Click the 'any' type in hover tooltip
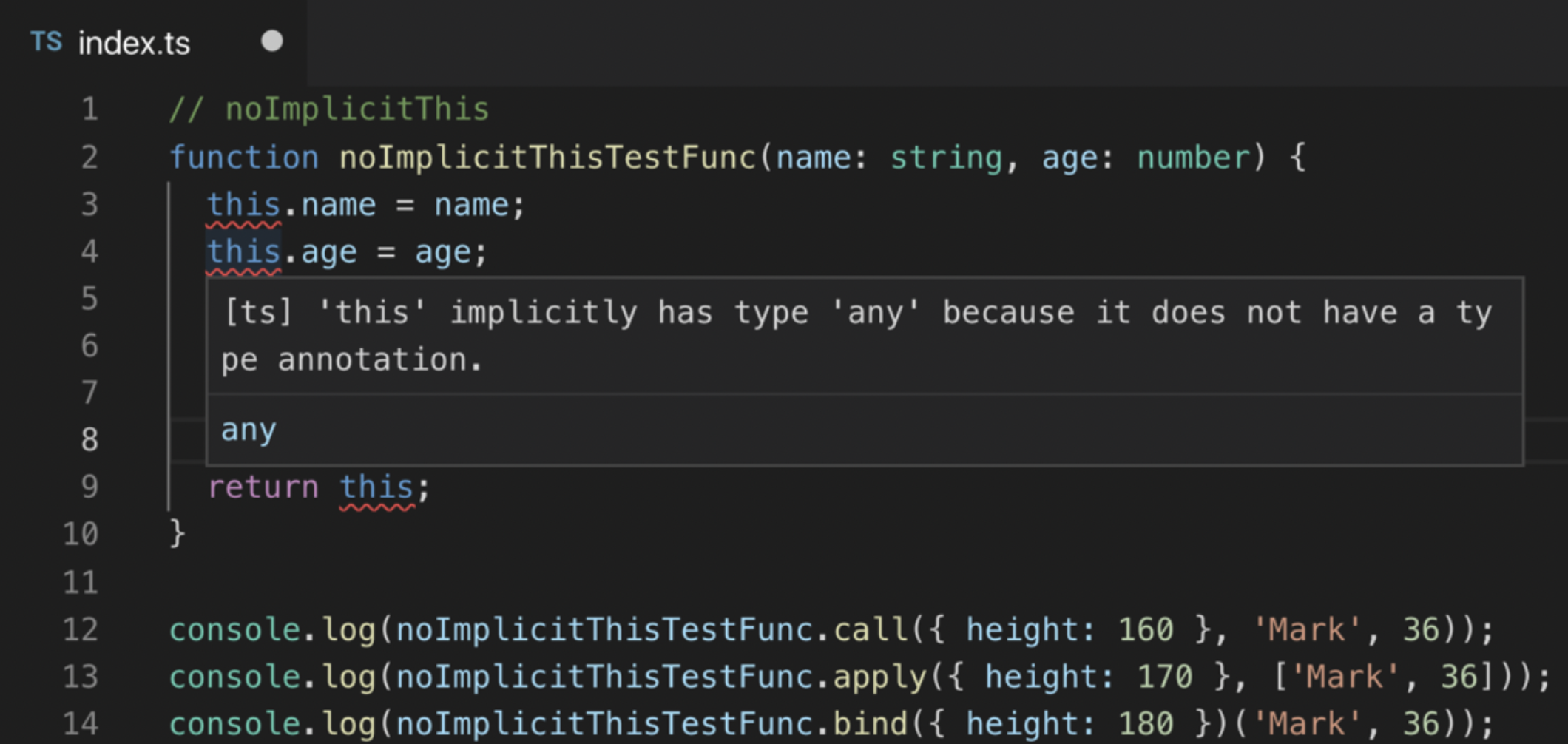 pos(249,430)
